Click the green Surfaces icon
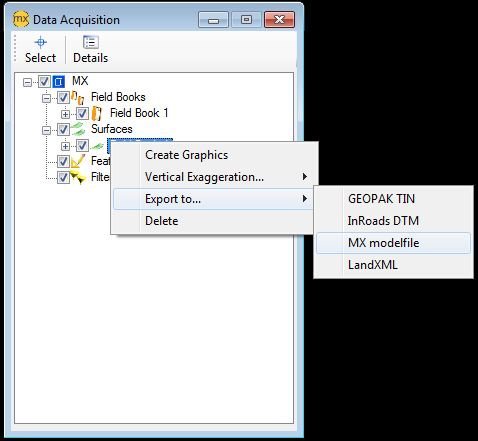 (x=78, y=129)
